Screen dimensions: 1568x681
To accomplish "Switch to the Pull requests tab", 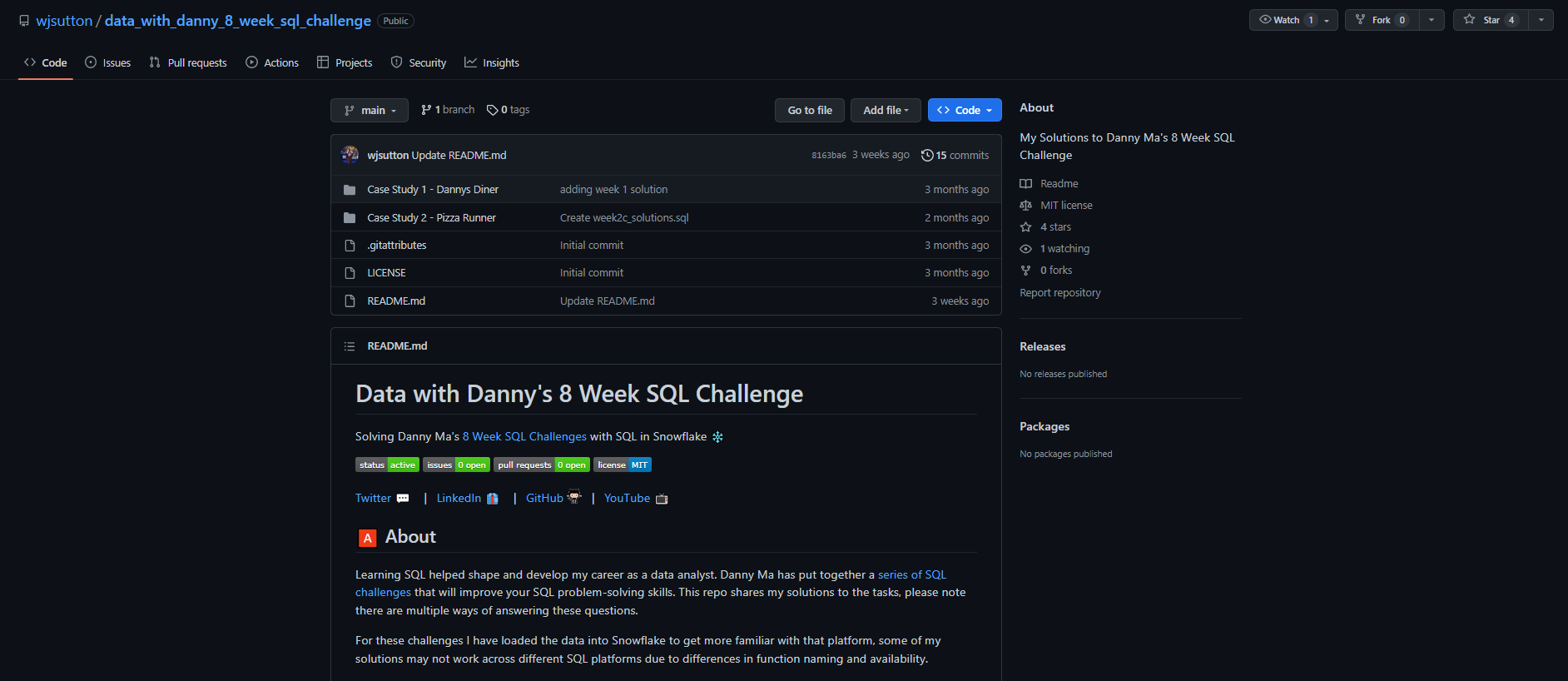I will (x=188, y=63).
